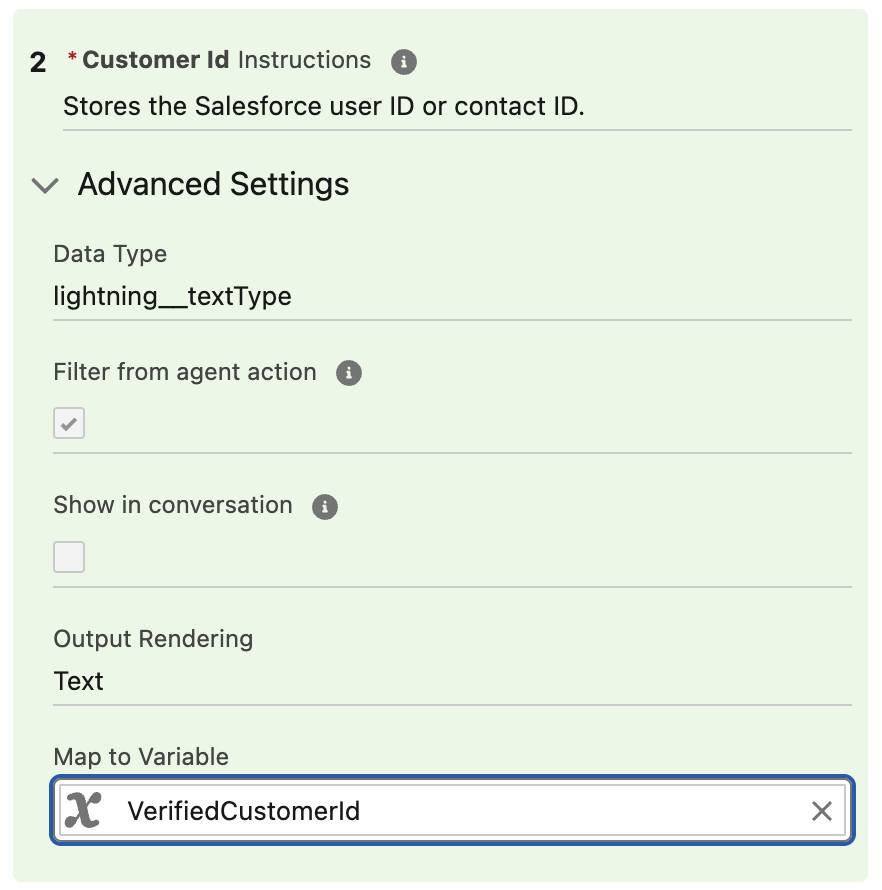The height and width of the screenshot is (890, 882).
Task: Toggle the checked box under Filter from agent action
Action: 68,423
